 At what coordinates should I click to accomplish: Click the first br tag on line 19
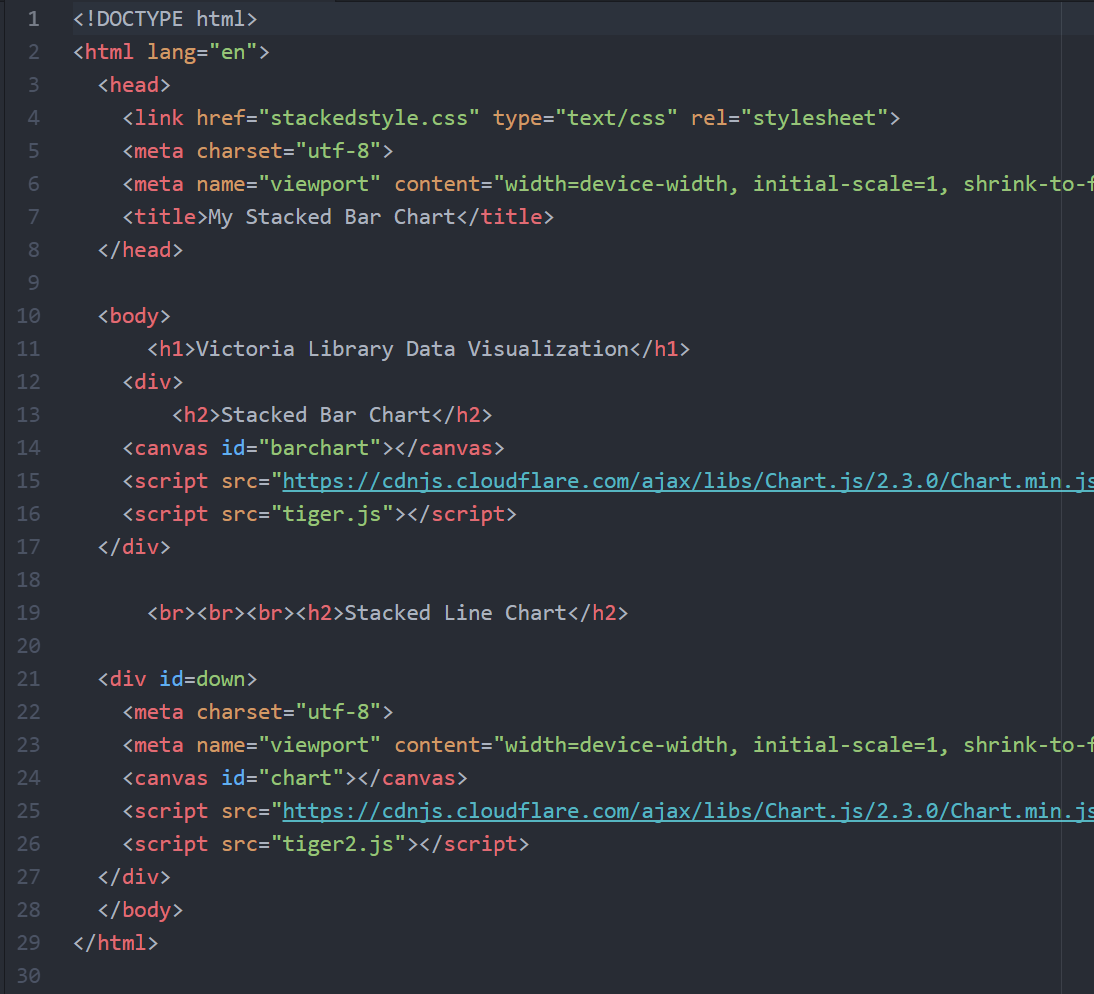[172, 613]
